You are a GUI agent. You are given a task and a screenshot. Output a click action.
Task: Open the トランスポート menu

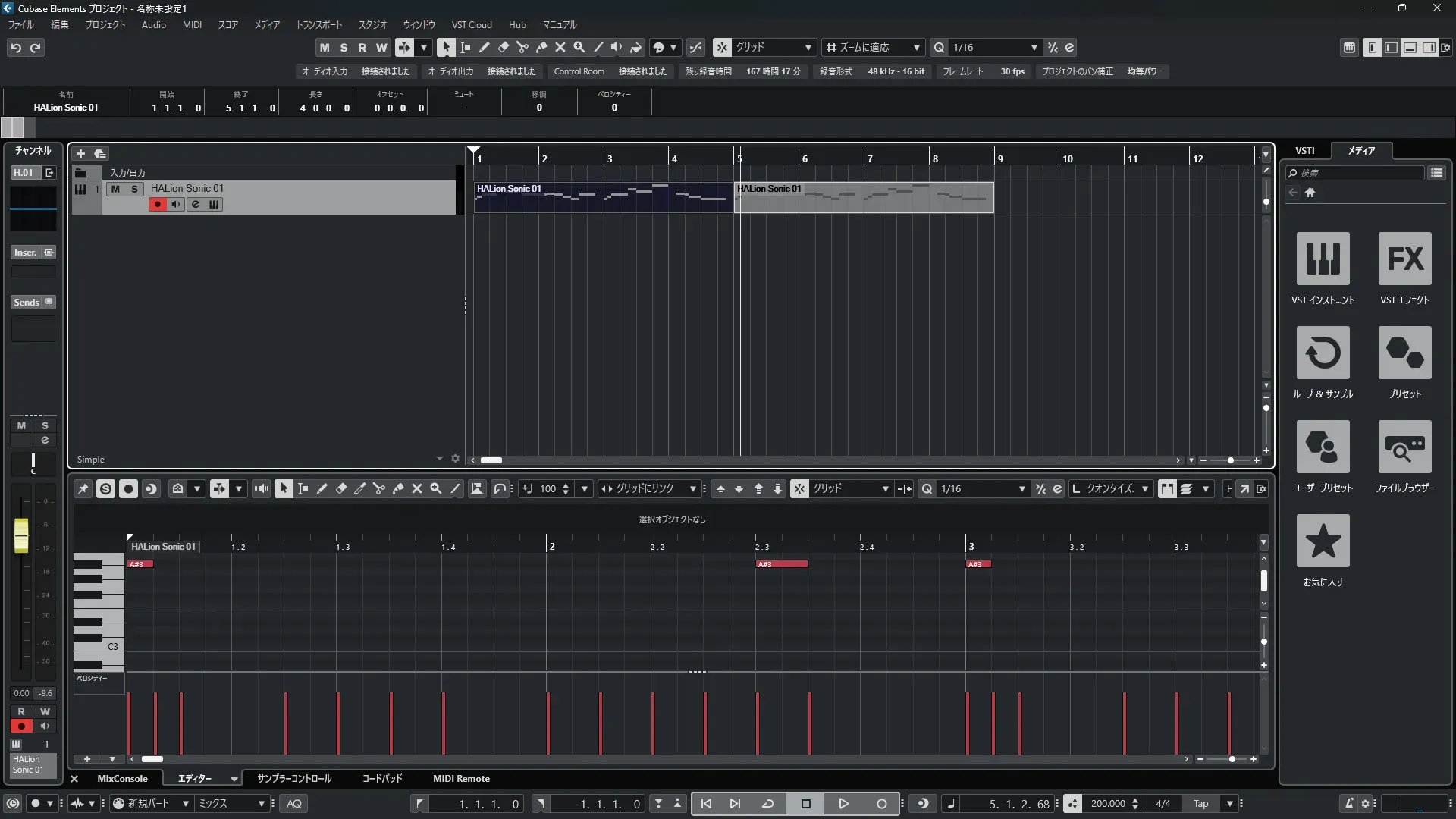click(318, 25)
